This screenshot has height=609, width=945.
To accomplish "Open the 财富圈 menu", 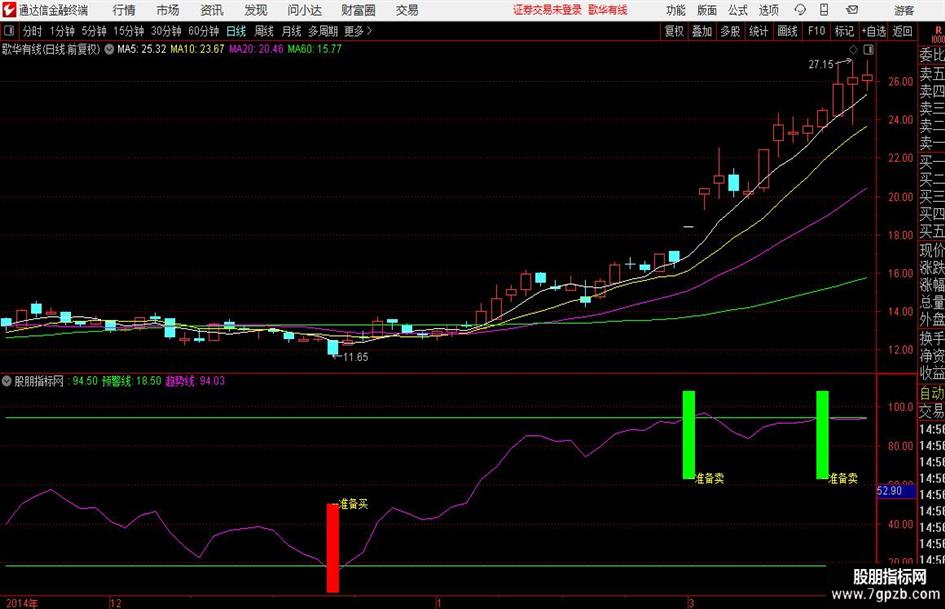I will (x=358, y=10).
